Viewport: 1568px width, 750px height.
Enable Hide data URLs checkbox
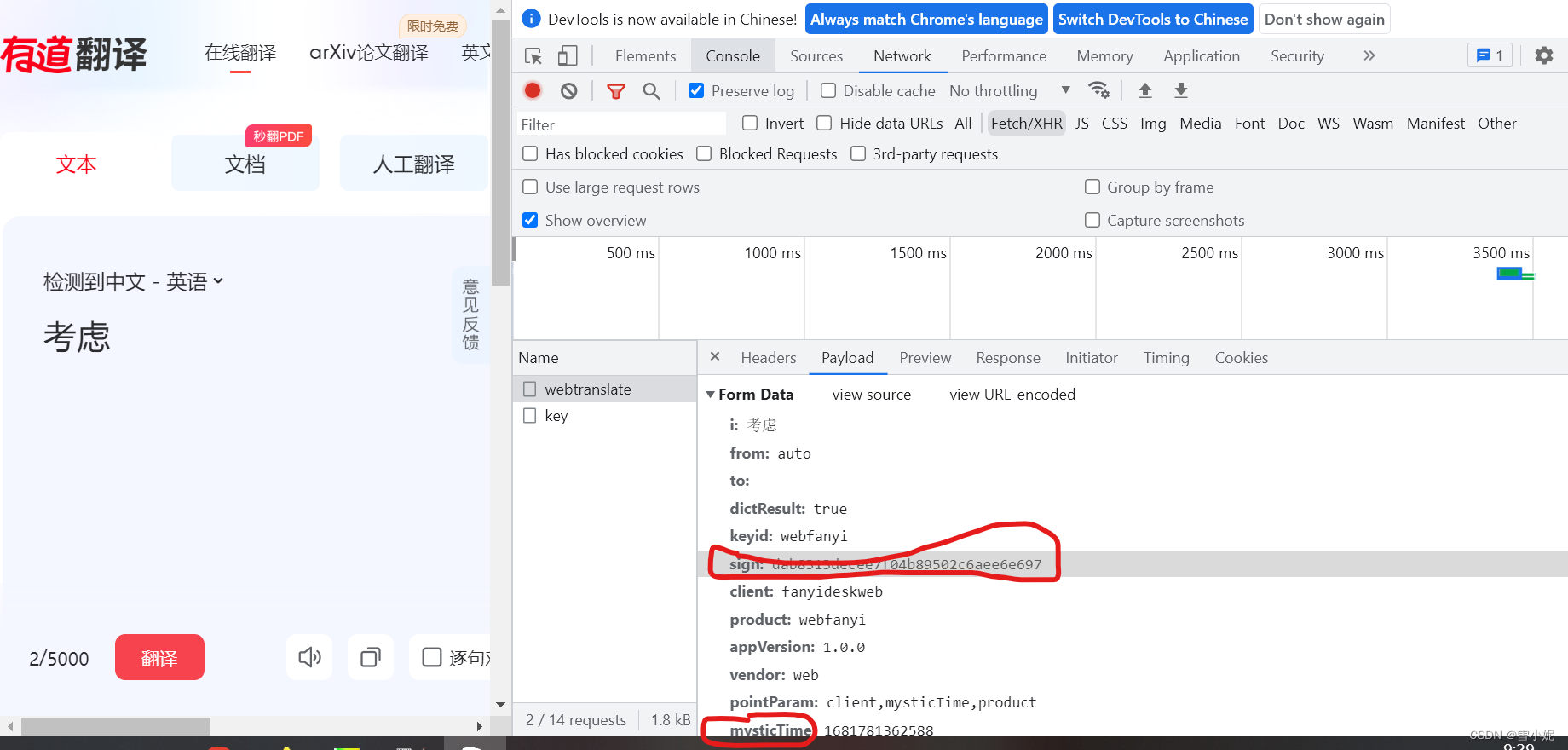point(824,123)
